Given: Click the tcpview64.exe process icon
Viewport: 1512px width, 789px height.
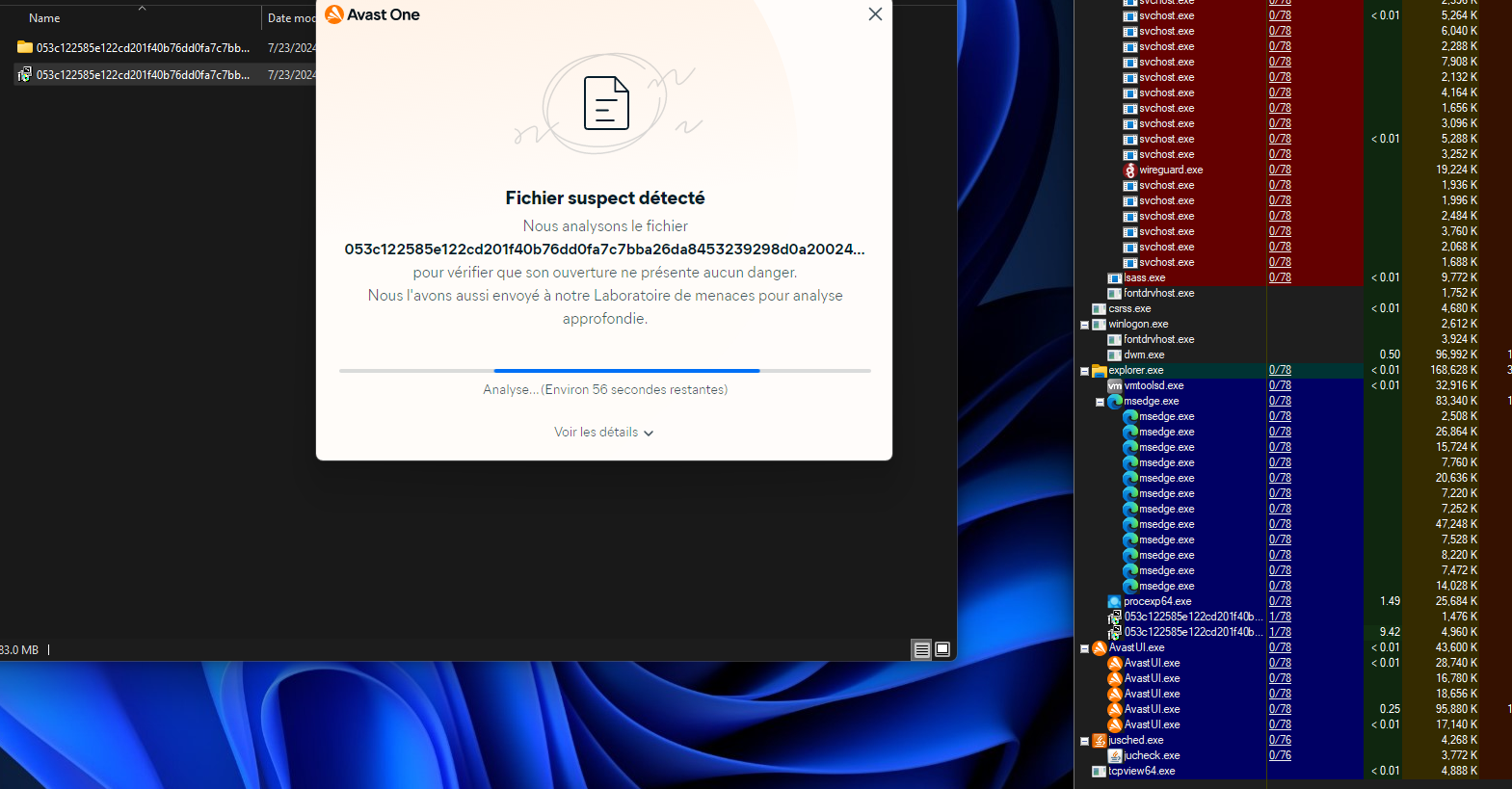Looking at the screenshot, I should (1099, 771).
